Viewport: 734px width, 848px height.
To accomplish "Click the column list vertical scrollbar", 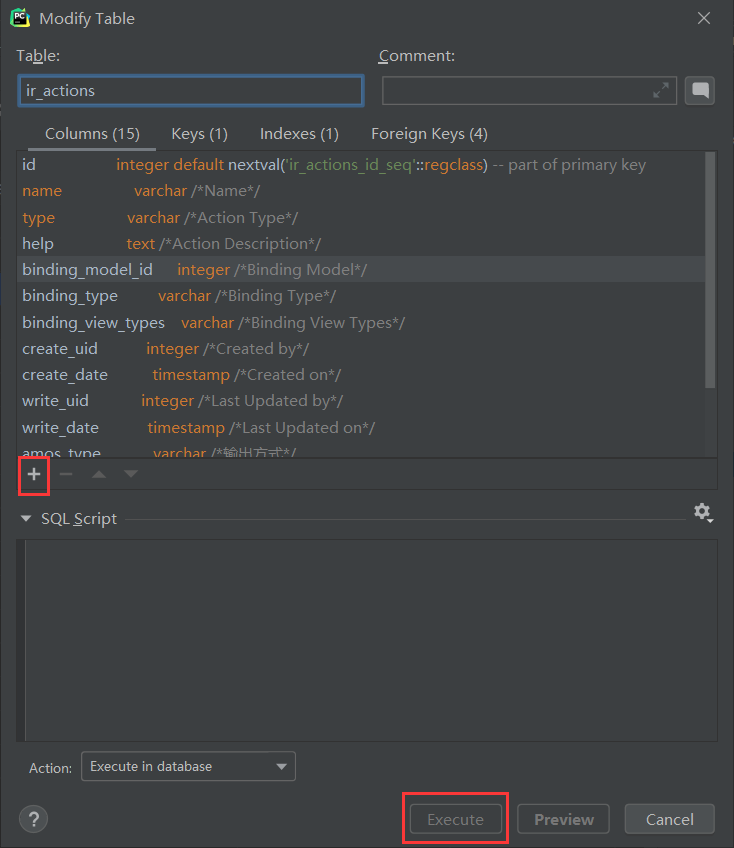I will point(710,269).
